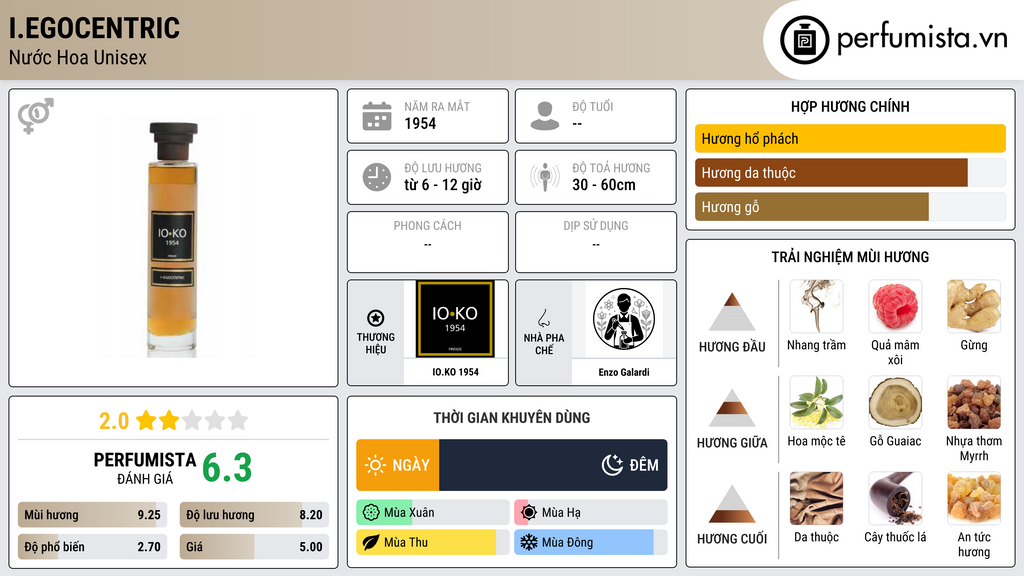Click the flower icon for Mùa Xuân

[x=371, y=513]
